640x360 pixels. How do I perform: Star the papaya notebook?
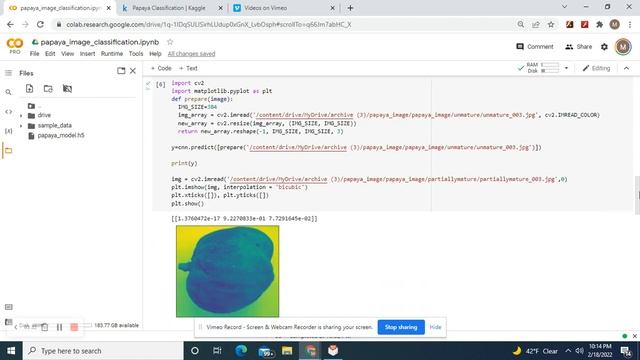click(x=170, y=42)
